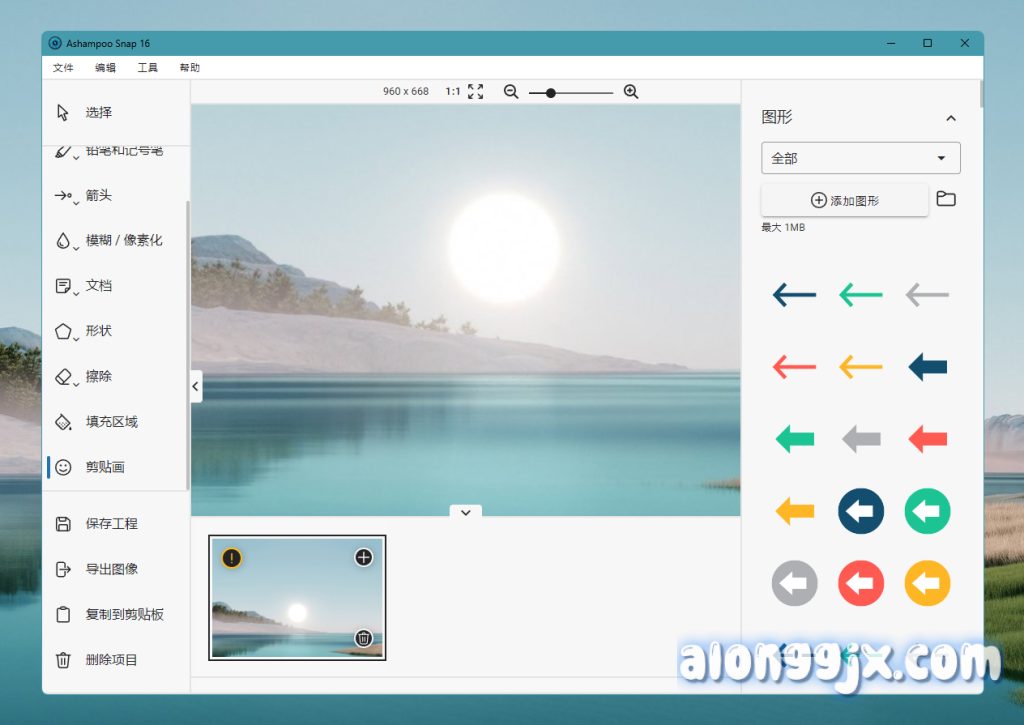Screen dimensions: 1024x725
Task: Click the chevron below the canvas
Action: click(x=465, y=511)
